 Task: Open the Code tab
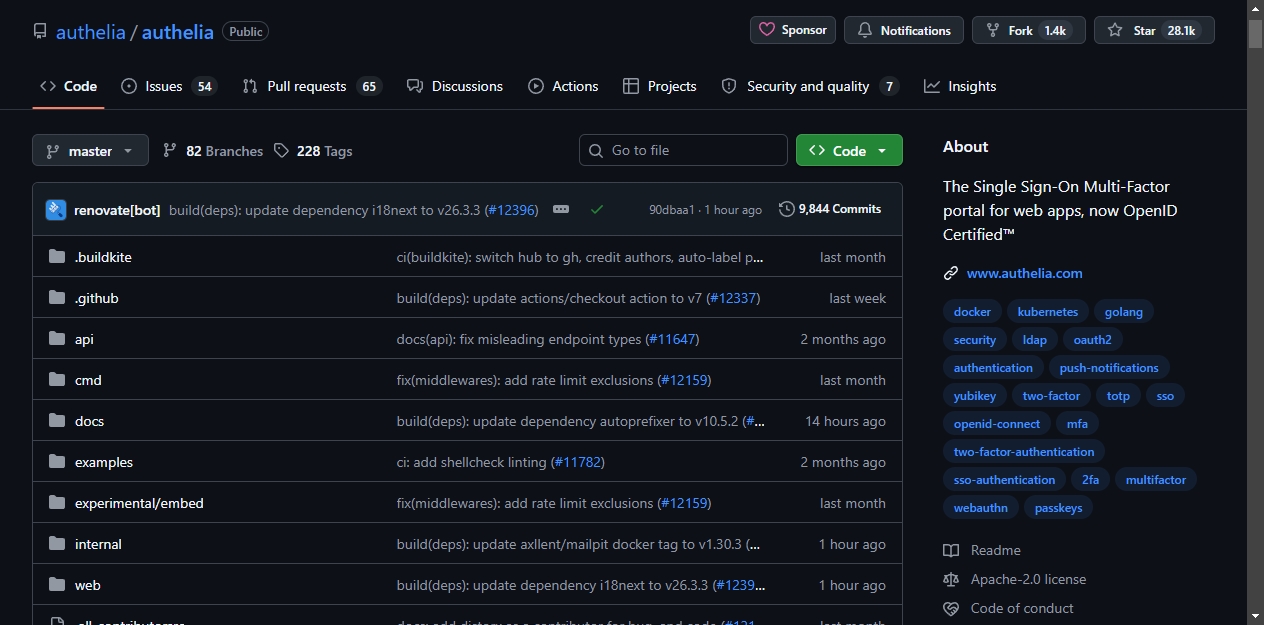(x=68, y=86)
